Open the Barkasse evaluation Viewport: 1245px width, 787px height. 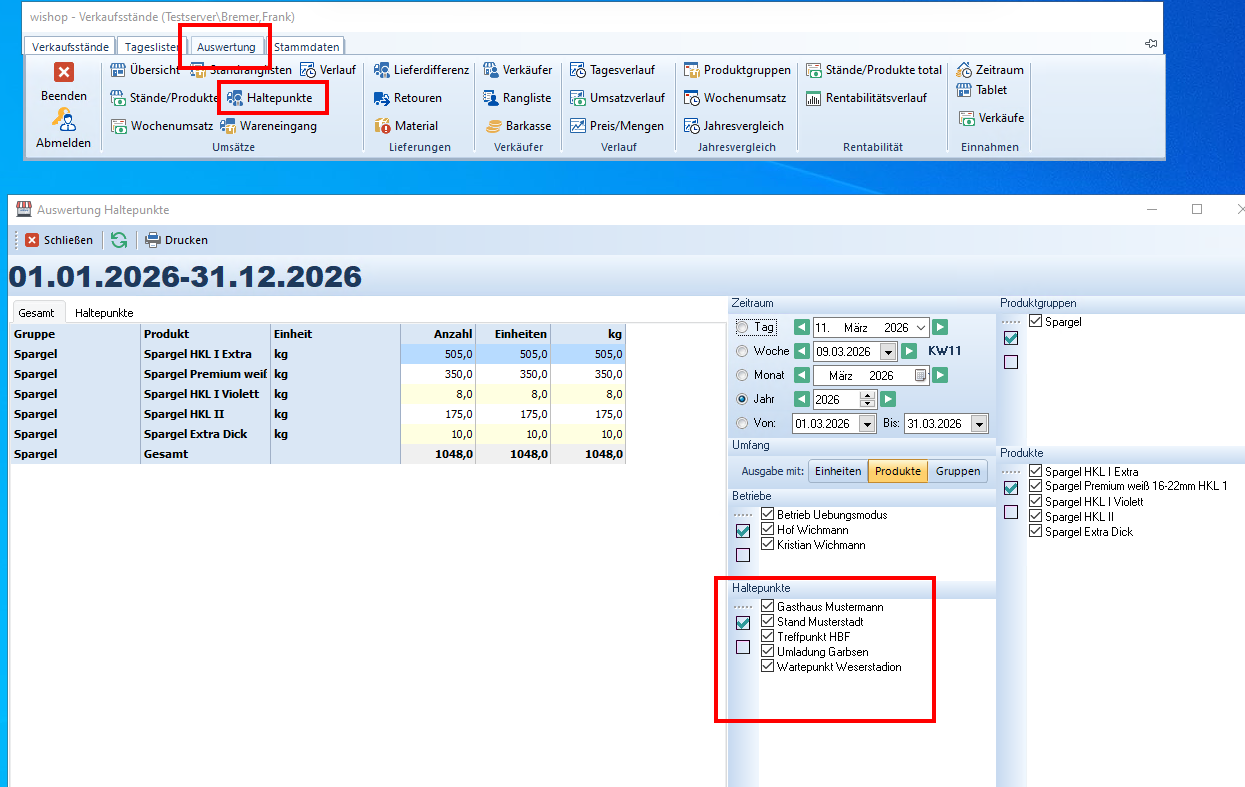[518, 126]
